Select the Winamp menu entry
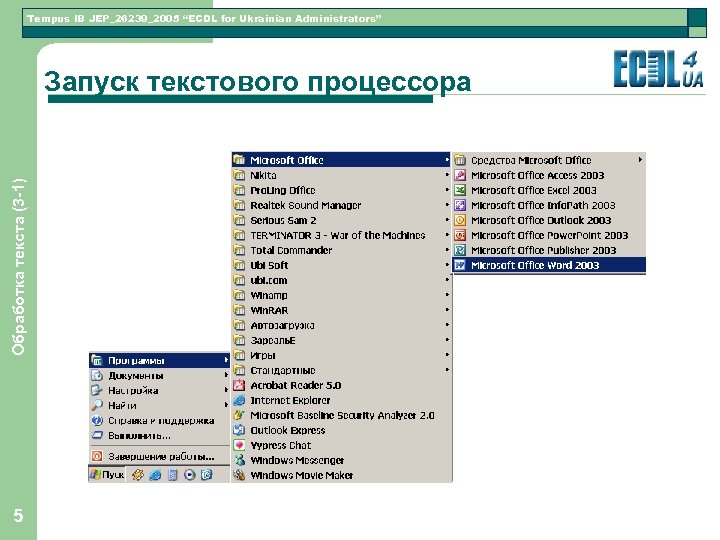The height and width of the screenshot is (540, 720). 341,295
